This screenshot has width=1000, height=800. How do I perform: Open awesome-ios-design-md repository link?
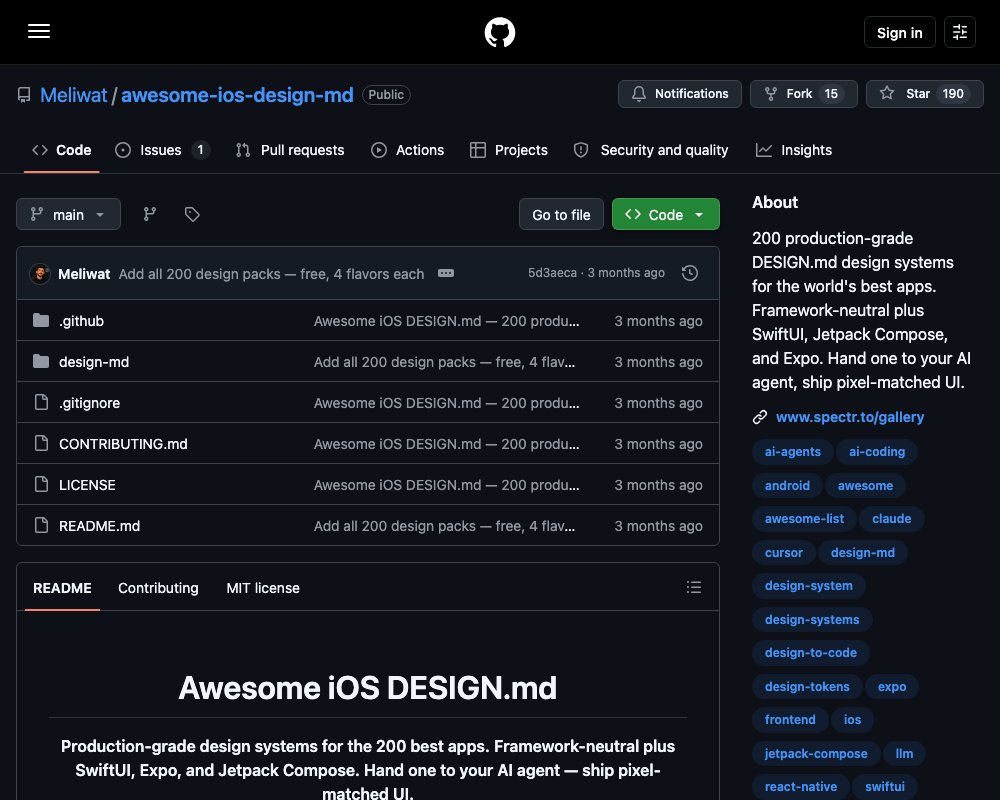point(237,95)
